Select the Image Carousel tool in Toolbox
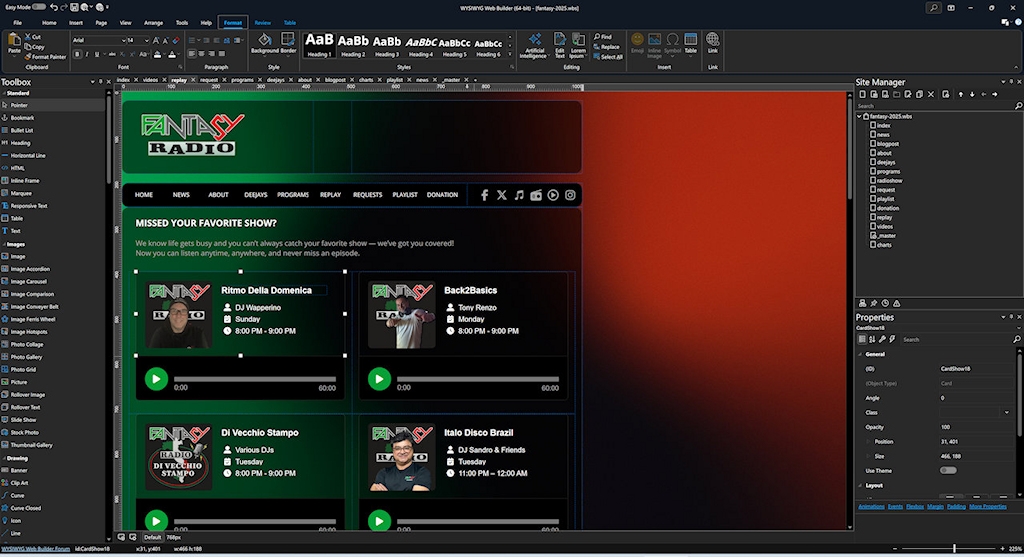Image resolution: width=1024 pixels, height=557 pixels. (24, 281)
